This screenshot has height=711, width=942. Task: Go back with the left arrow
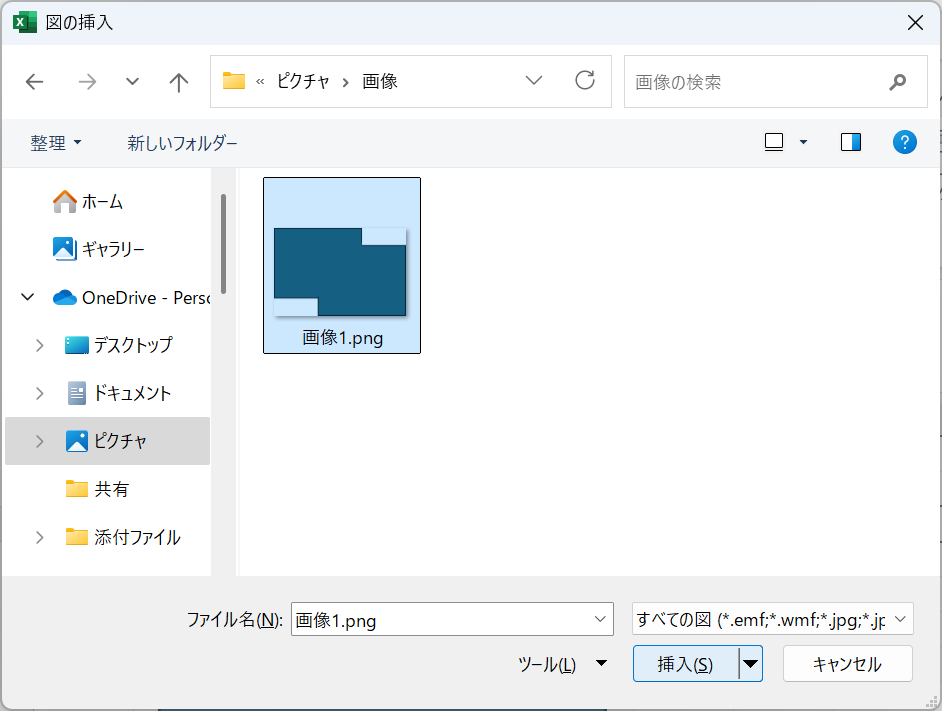point(34,82)
